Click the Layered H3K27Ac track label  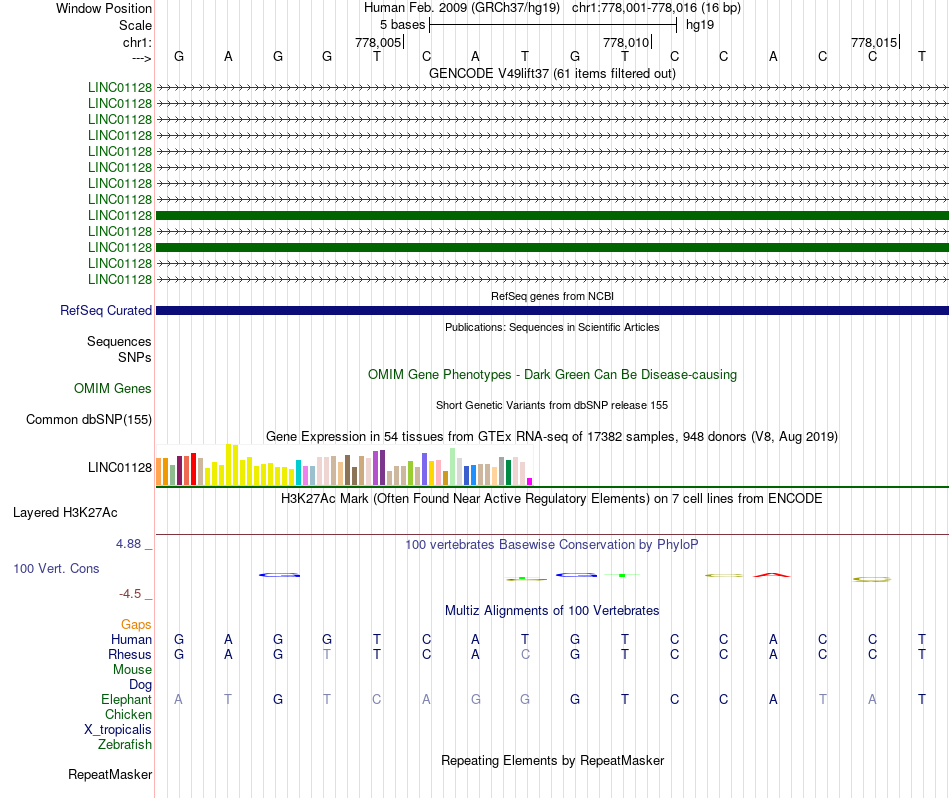click(x=65, y=513)
